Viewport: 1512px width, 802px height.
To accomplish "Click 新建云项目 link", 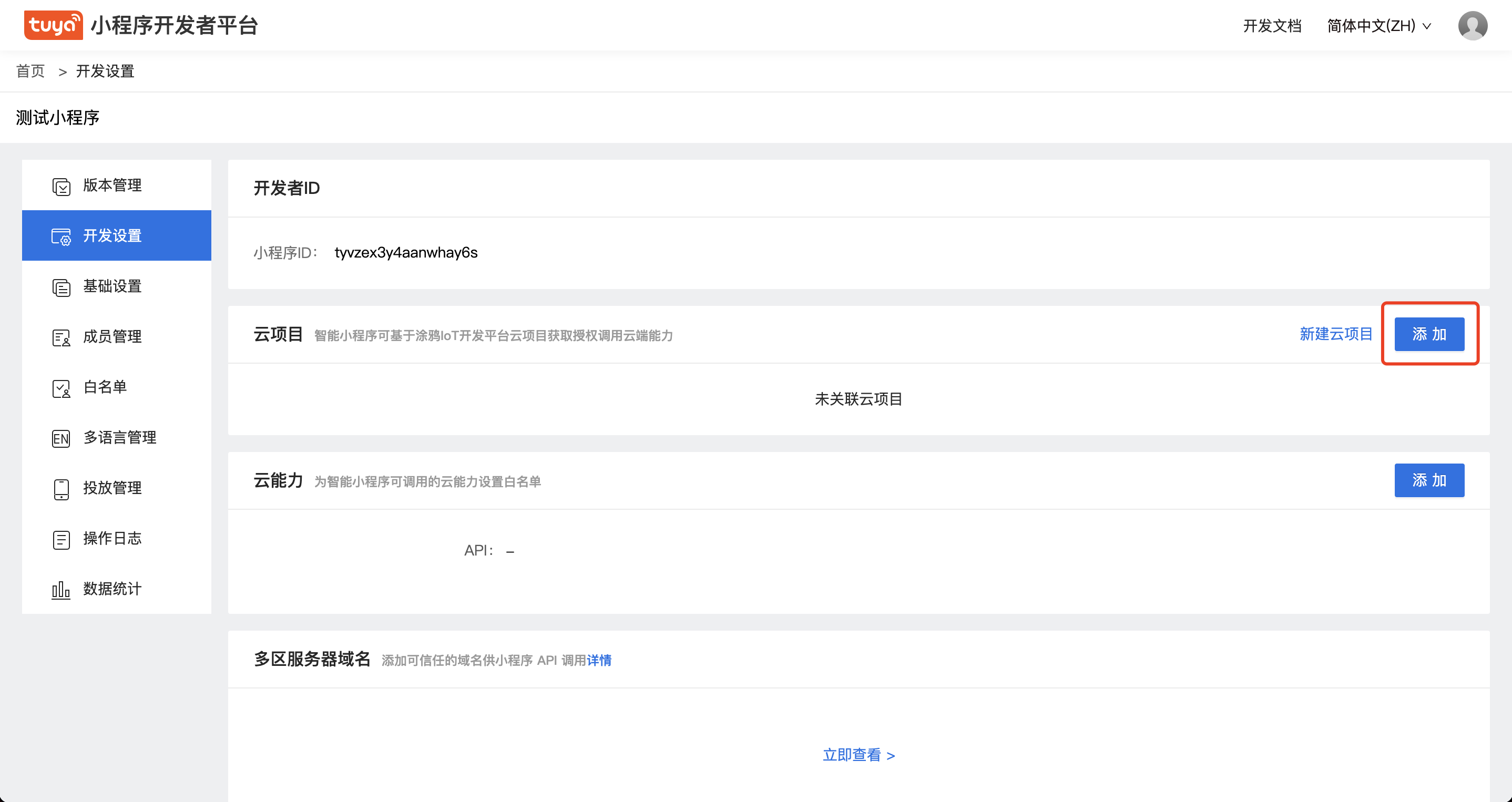I will [1336, 334].
